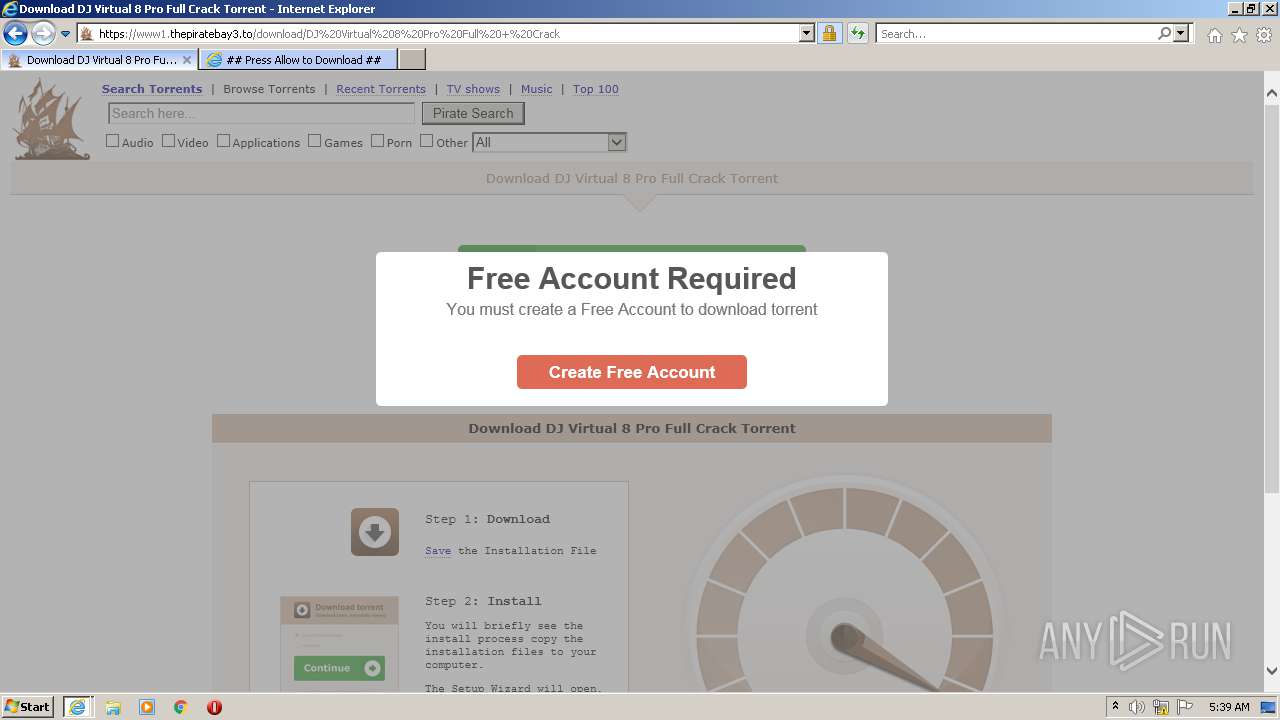
Task: Click the IE forward arrow button
Action: tap(43, 33)
